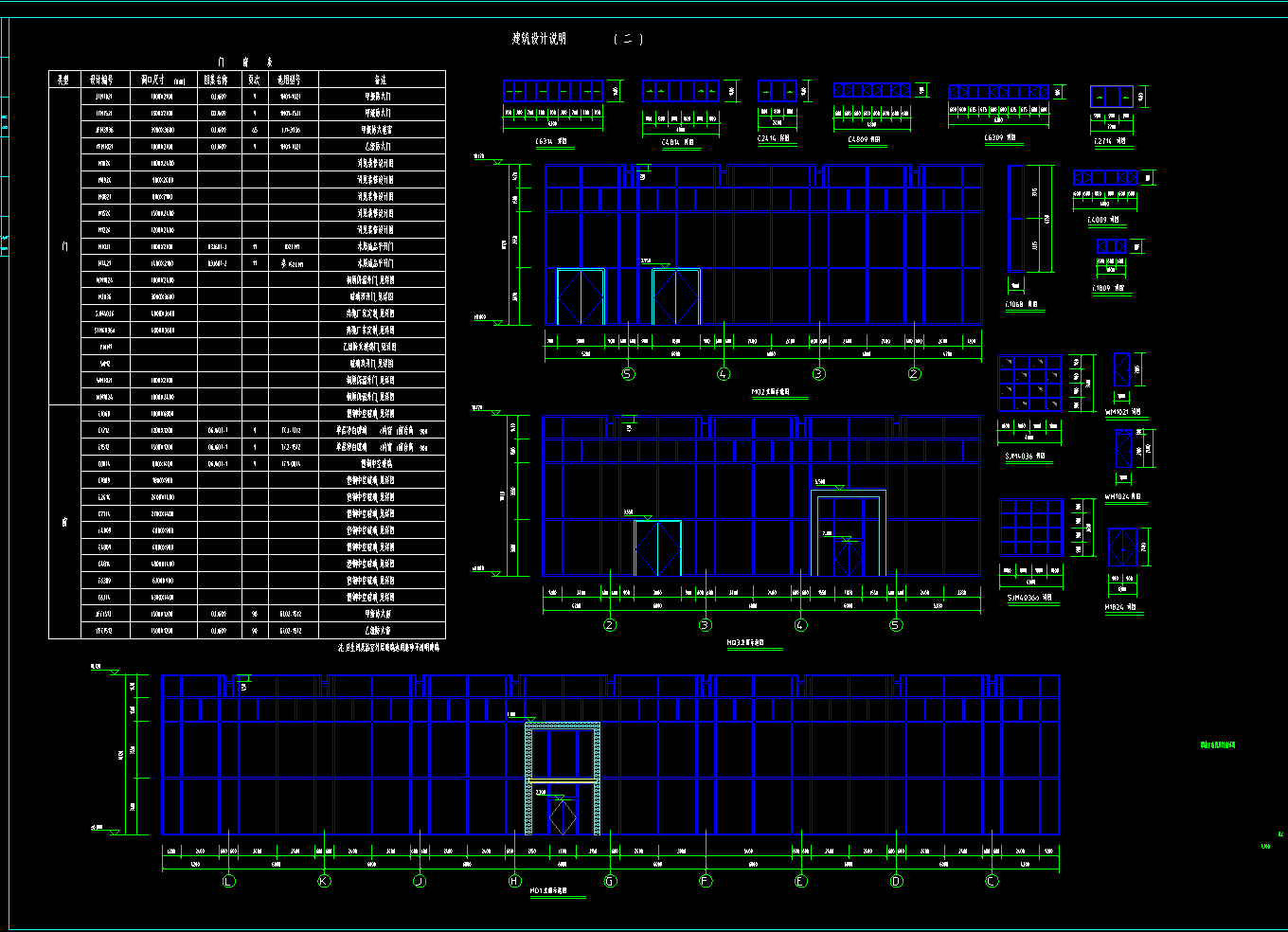The width and height of the screenshot is (1288, 932).
Task: Click the drawing title 建筑设计说明
Action: [539, 39]
